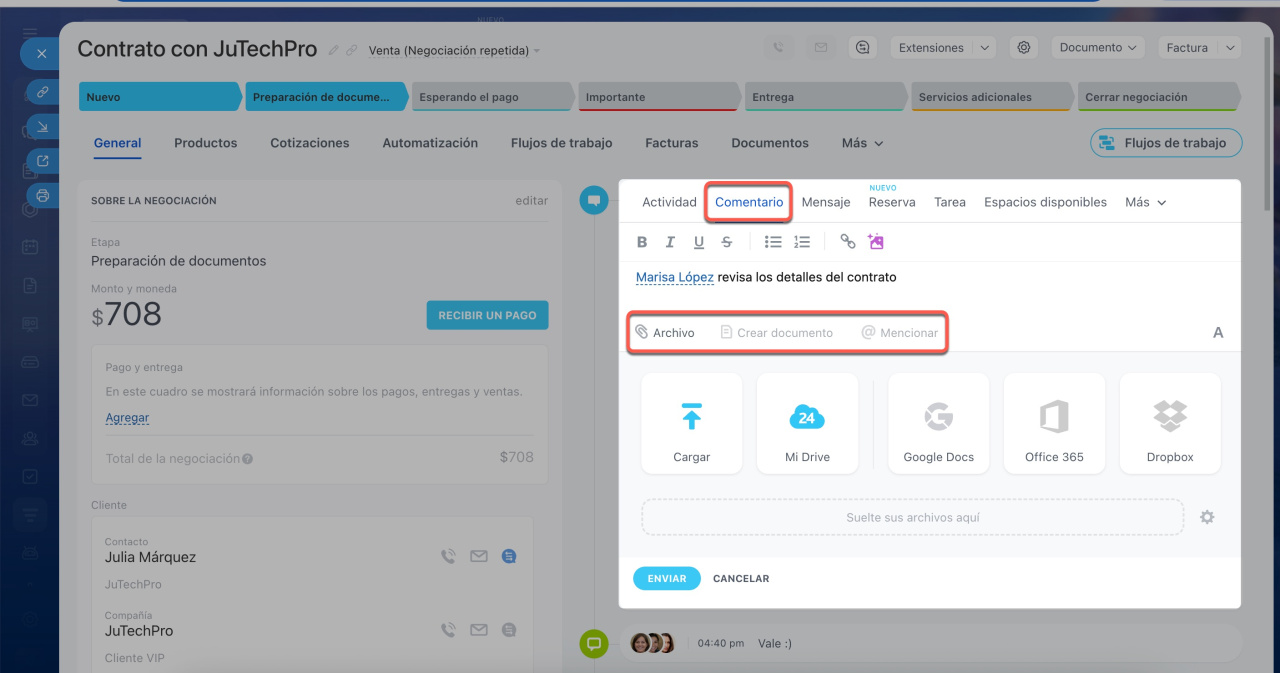Click the insert link icon
The width and height of the screenshot is (1280, 673).
[x=847, y=242]
